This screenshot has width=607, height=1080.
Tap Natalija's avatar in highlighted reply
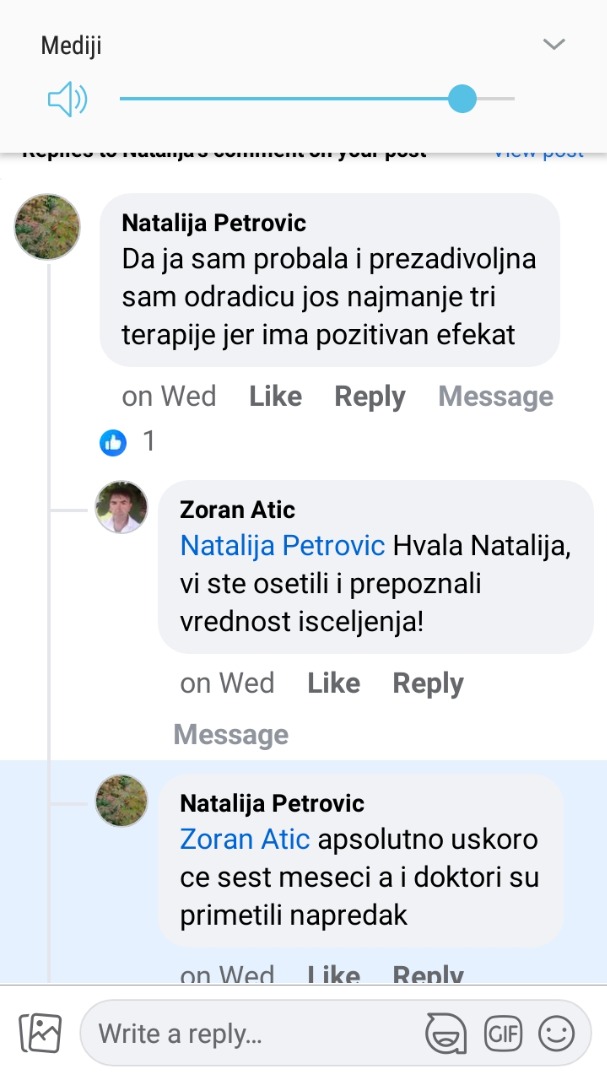pos(121,800)
